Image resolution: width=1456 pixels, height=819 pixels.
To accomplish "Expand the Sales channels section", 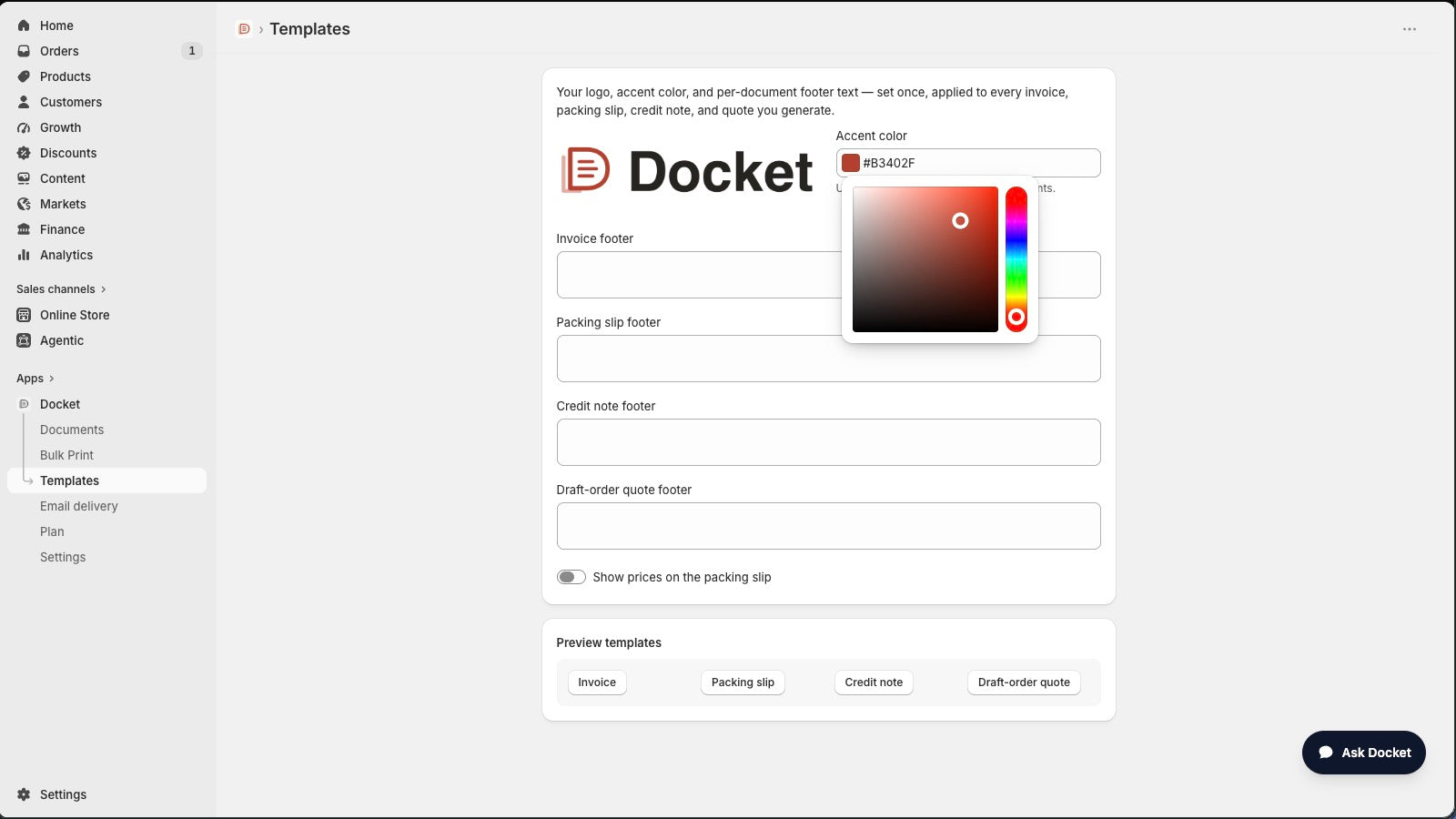I will tap(61, 289).
